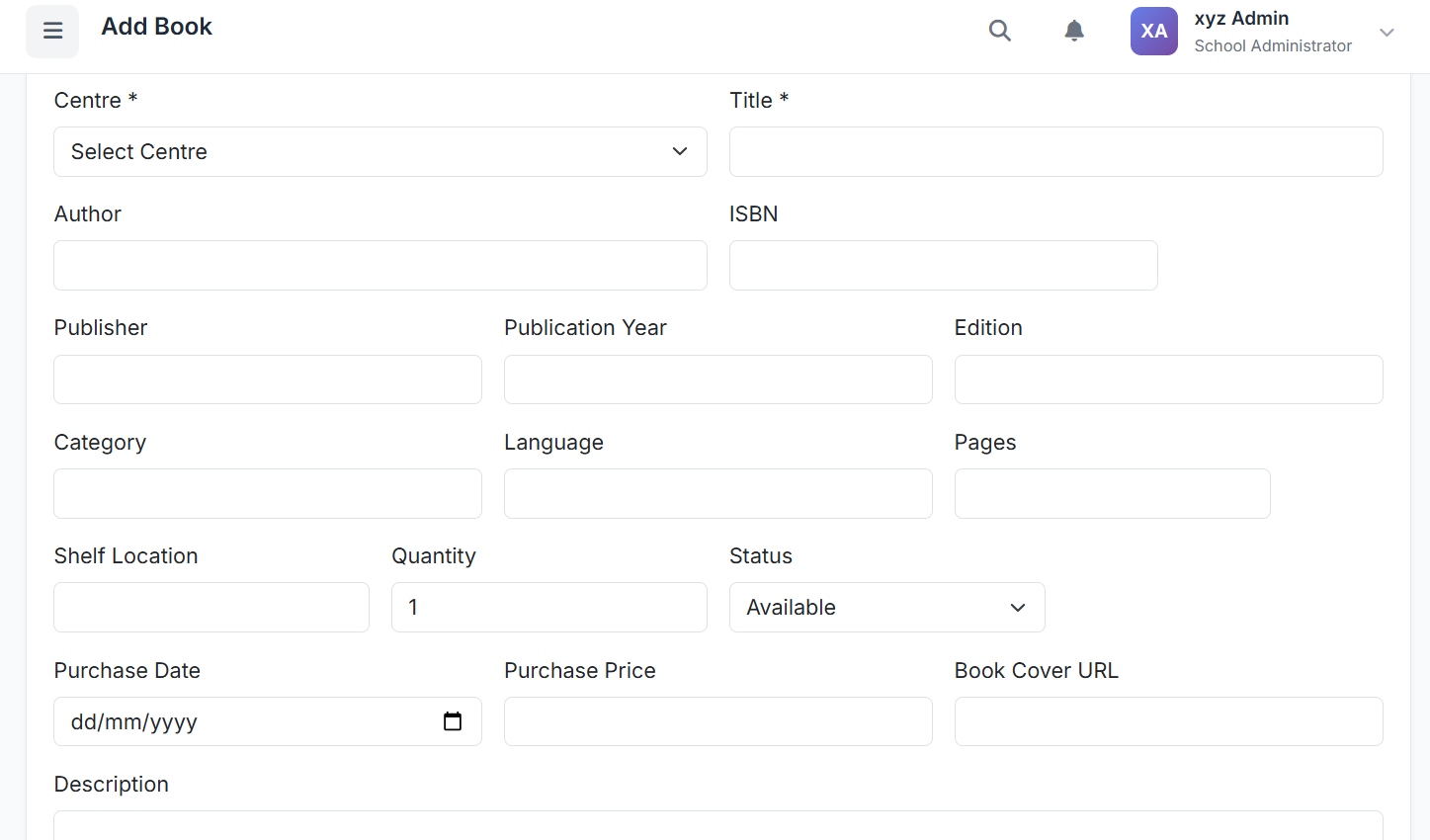The height and width of the screenshot is (840, 1430).
Task: Click into the Author field
Action: [379, 266]
